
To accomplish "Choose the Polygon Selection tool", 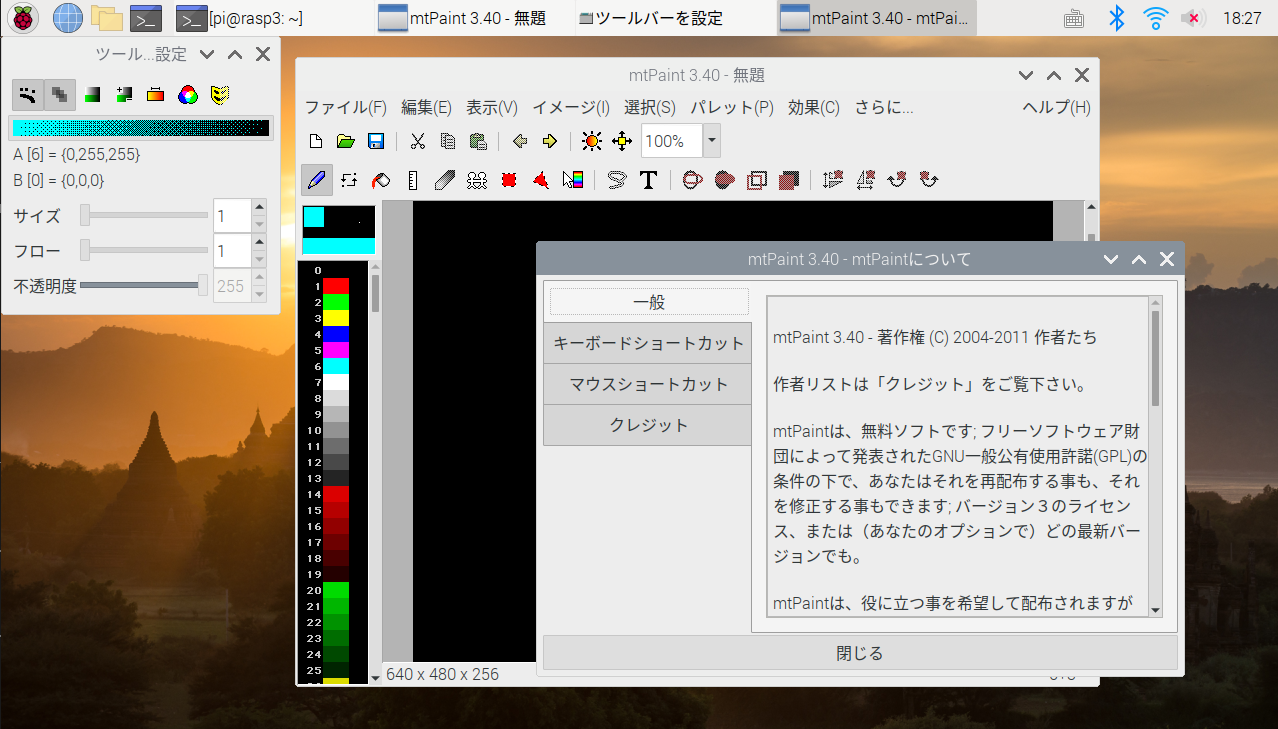I will tap(539, 180).
